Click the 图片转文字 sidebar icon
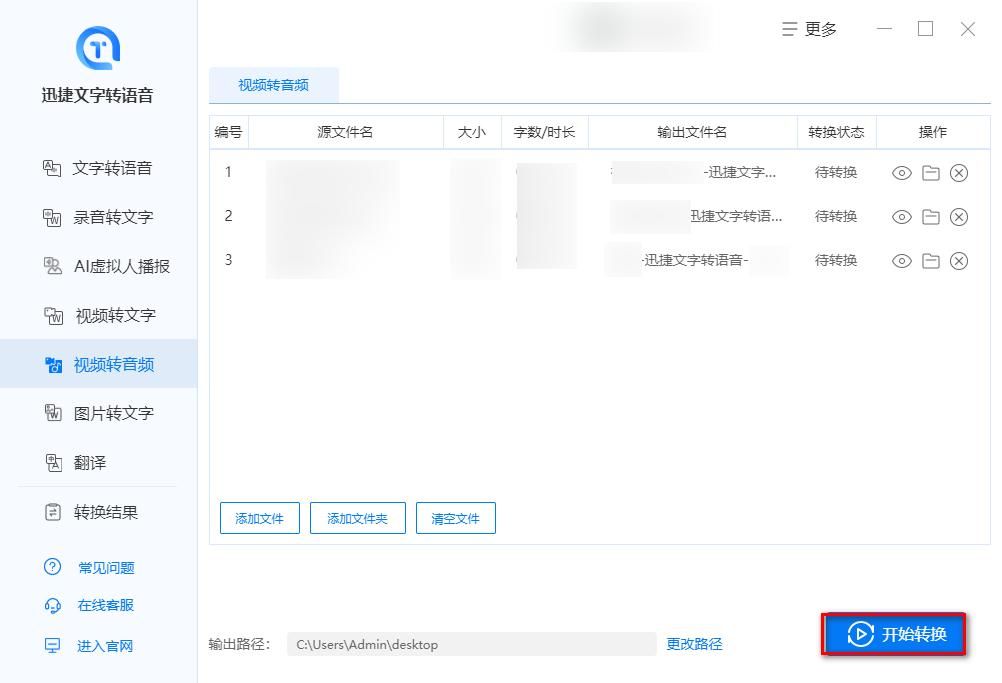This screenshot has height=683, width=1002. [x=52, y=413]
